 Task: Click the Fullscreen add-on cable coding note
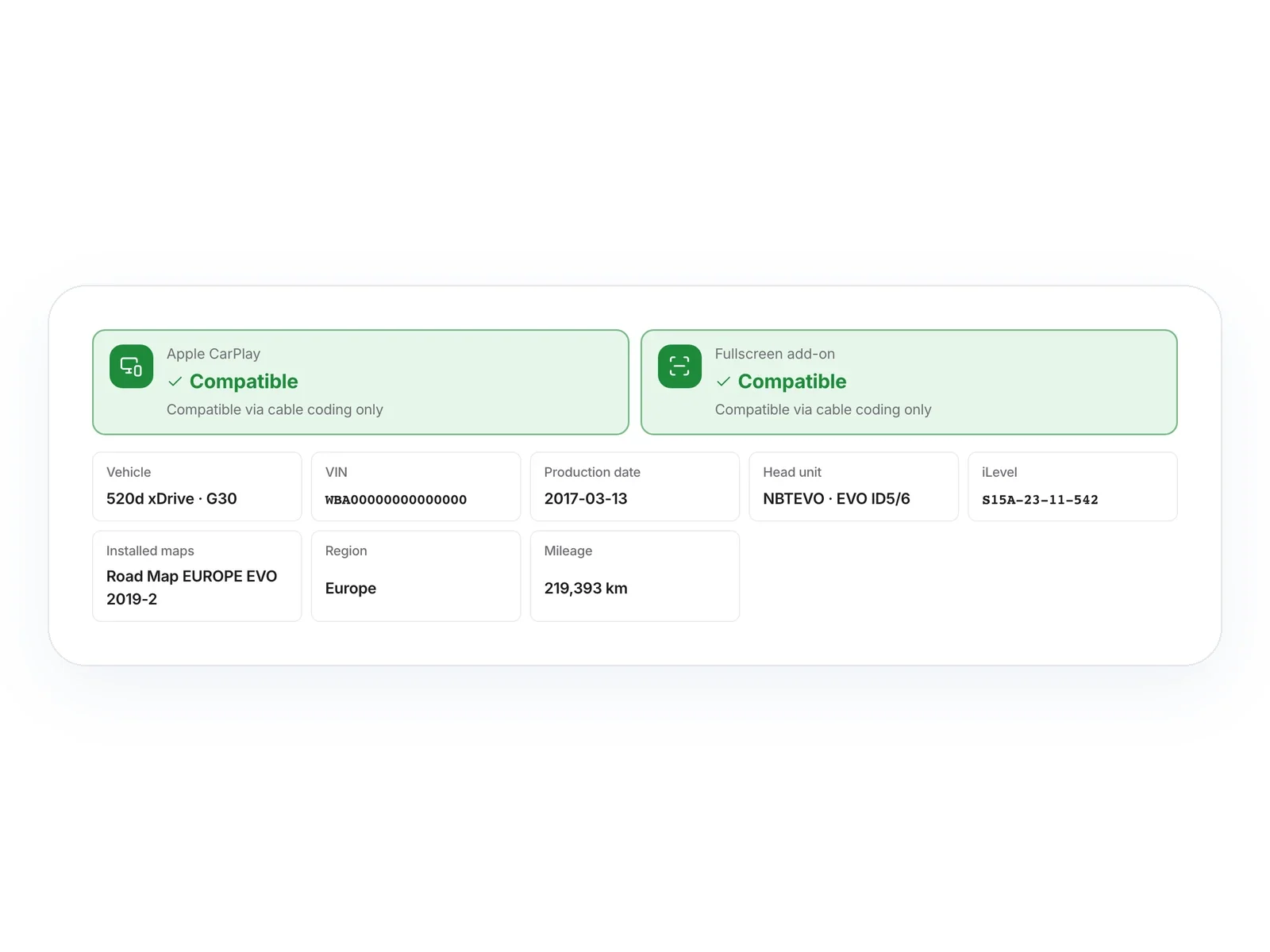(823, 409)
